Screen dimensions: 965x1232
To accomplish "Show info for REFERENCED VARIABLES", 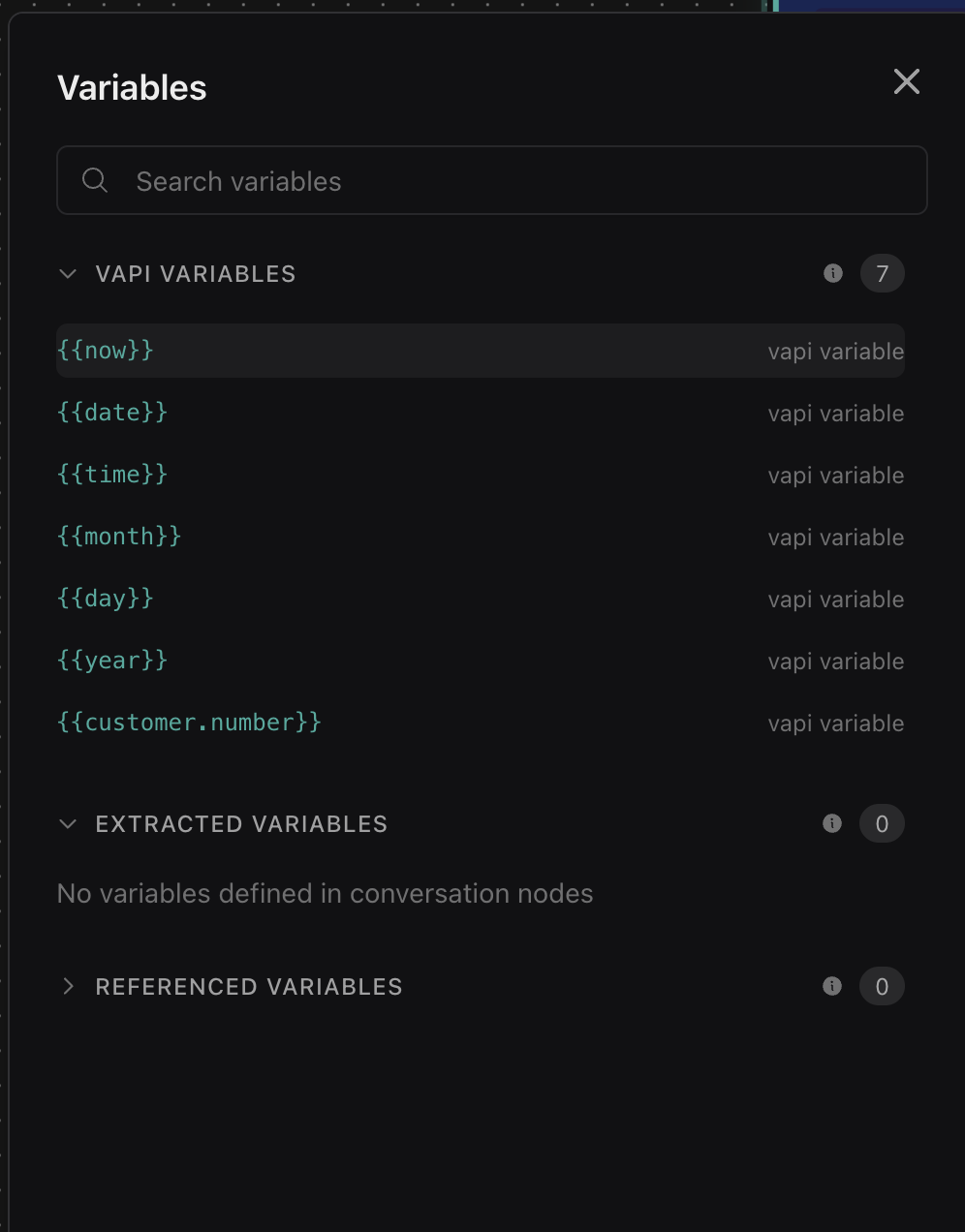I will point(832,986).
